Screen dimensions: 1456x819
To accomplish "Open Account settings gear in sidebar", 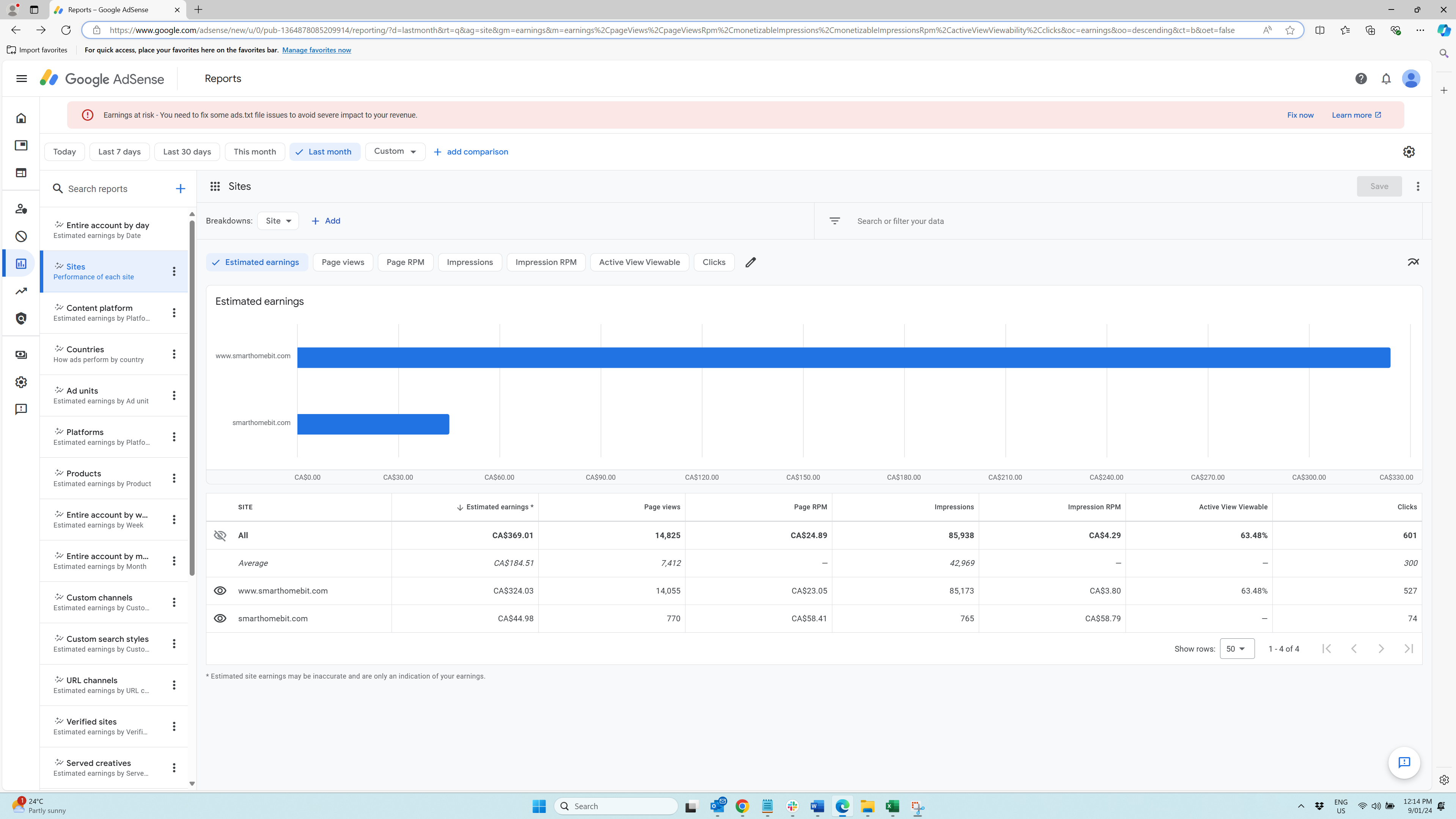I will [x=21, y=382].
